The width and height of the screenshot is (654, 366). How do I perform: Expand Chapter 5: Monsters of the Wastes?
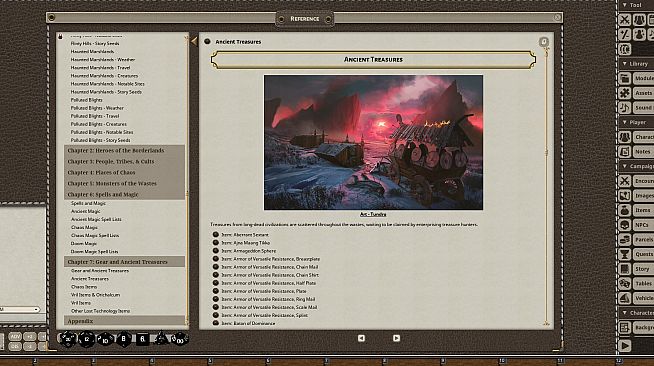pos(124,183)
